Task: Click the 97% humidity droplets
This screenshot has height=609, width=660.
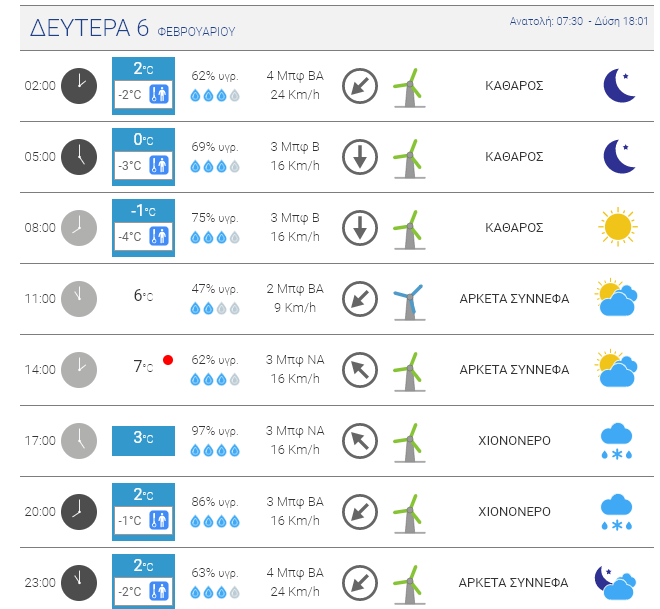Action: click(215, 451)
